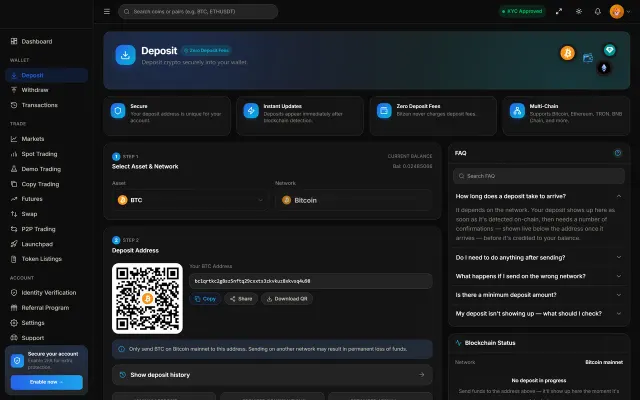Click the Zero Deposit Fees card icon

pos(384,111)
